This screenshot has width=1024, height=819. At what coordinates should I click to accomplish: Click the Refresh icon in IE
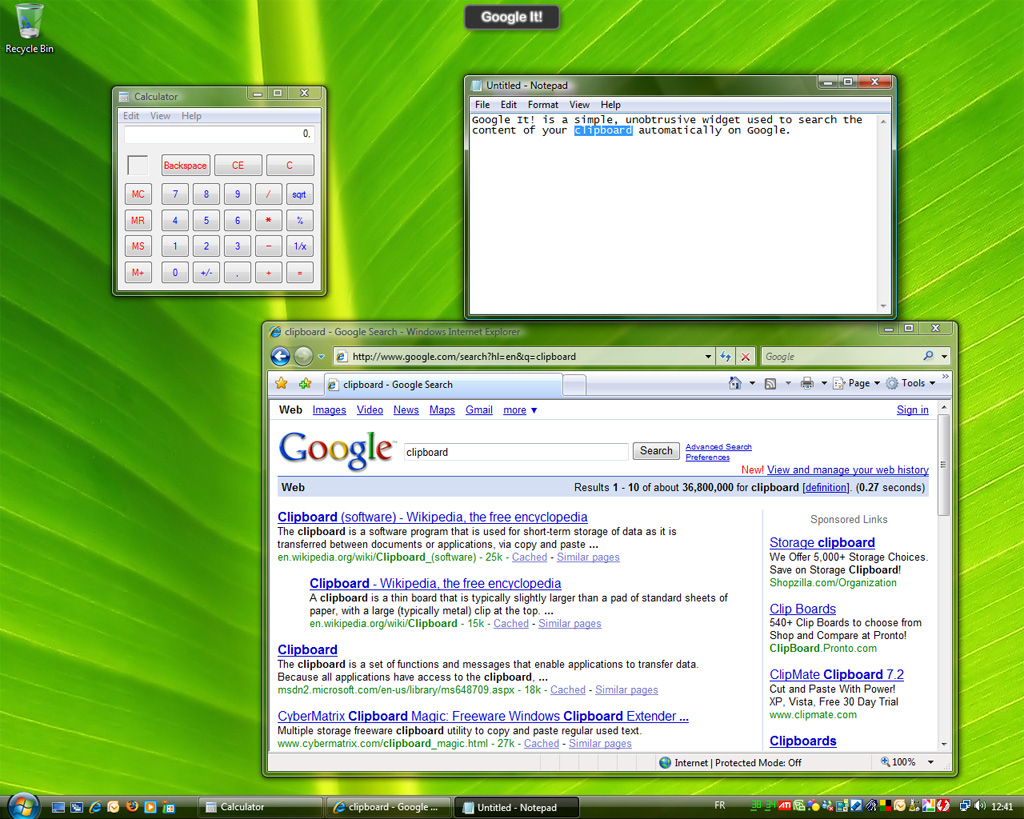(725, 357)
